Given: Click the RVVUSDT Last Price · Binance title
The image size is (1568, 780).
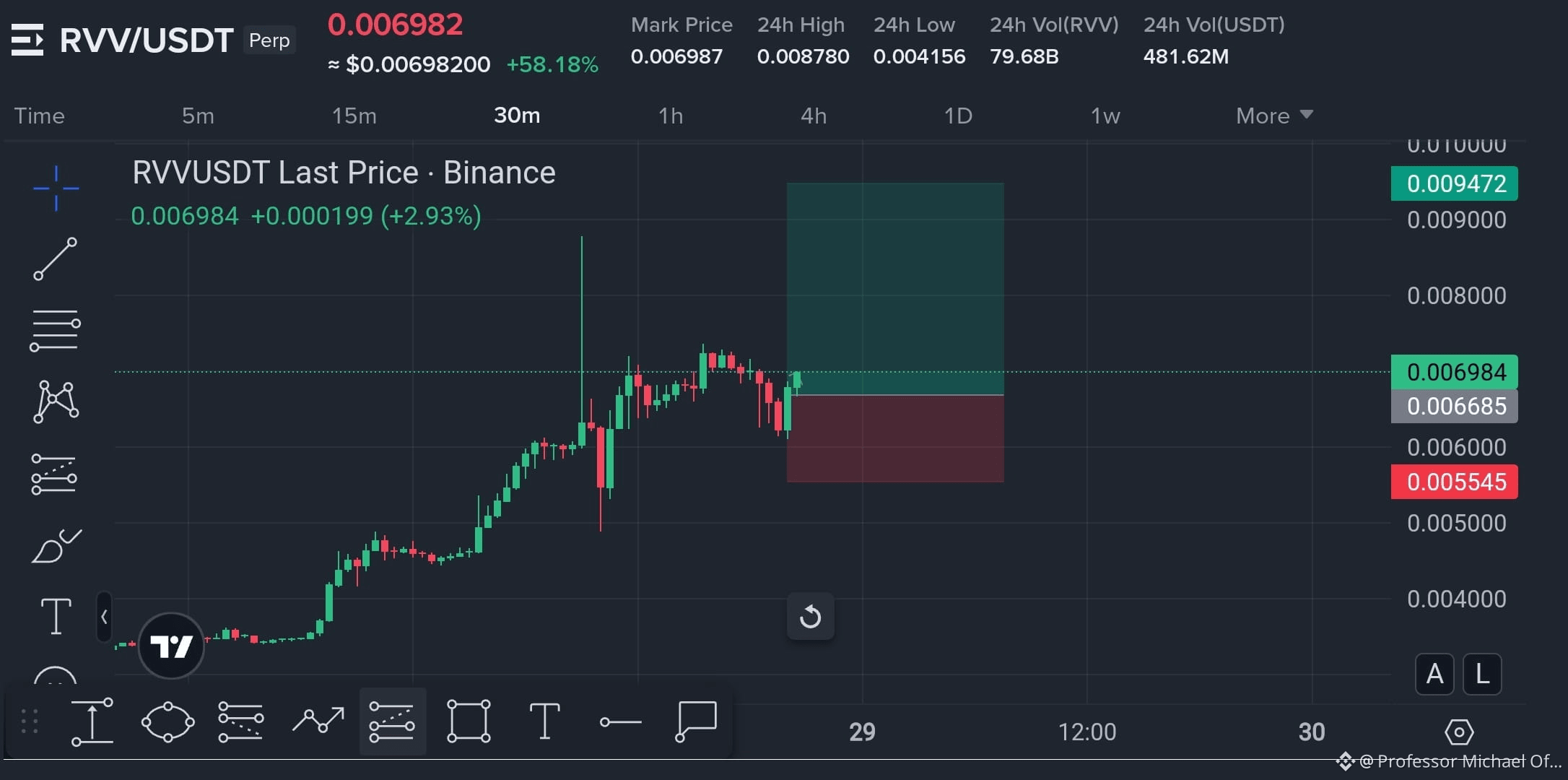Looking at the screenshot, I should [344, 173].
